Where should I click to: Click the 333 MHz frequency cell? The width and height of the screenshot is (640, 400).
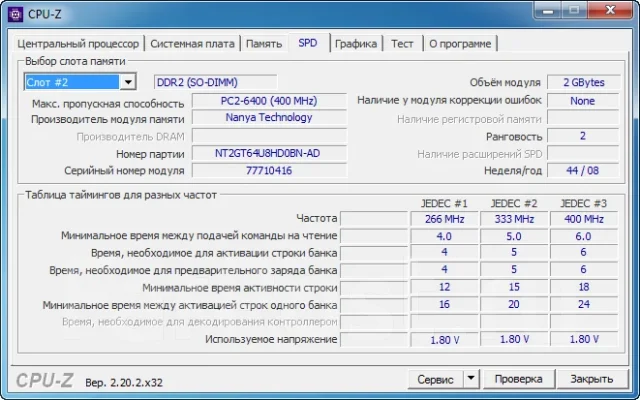tap(514, 219)
